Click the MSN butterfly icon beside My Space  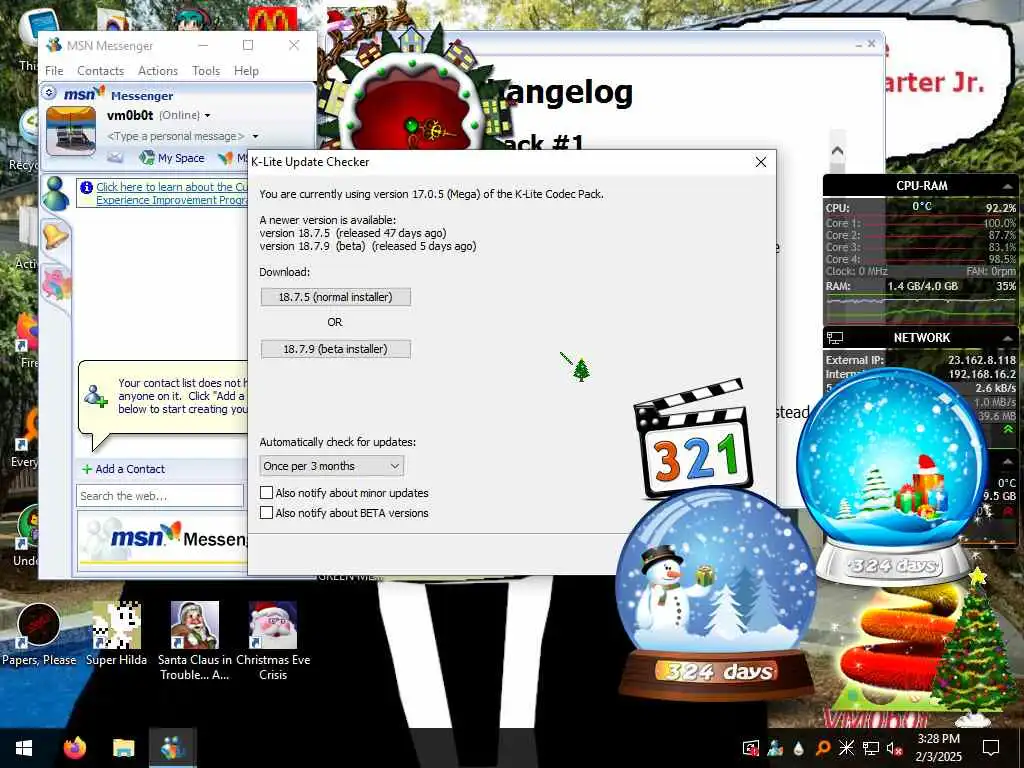(225, 157)
